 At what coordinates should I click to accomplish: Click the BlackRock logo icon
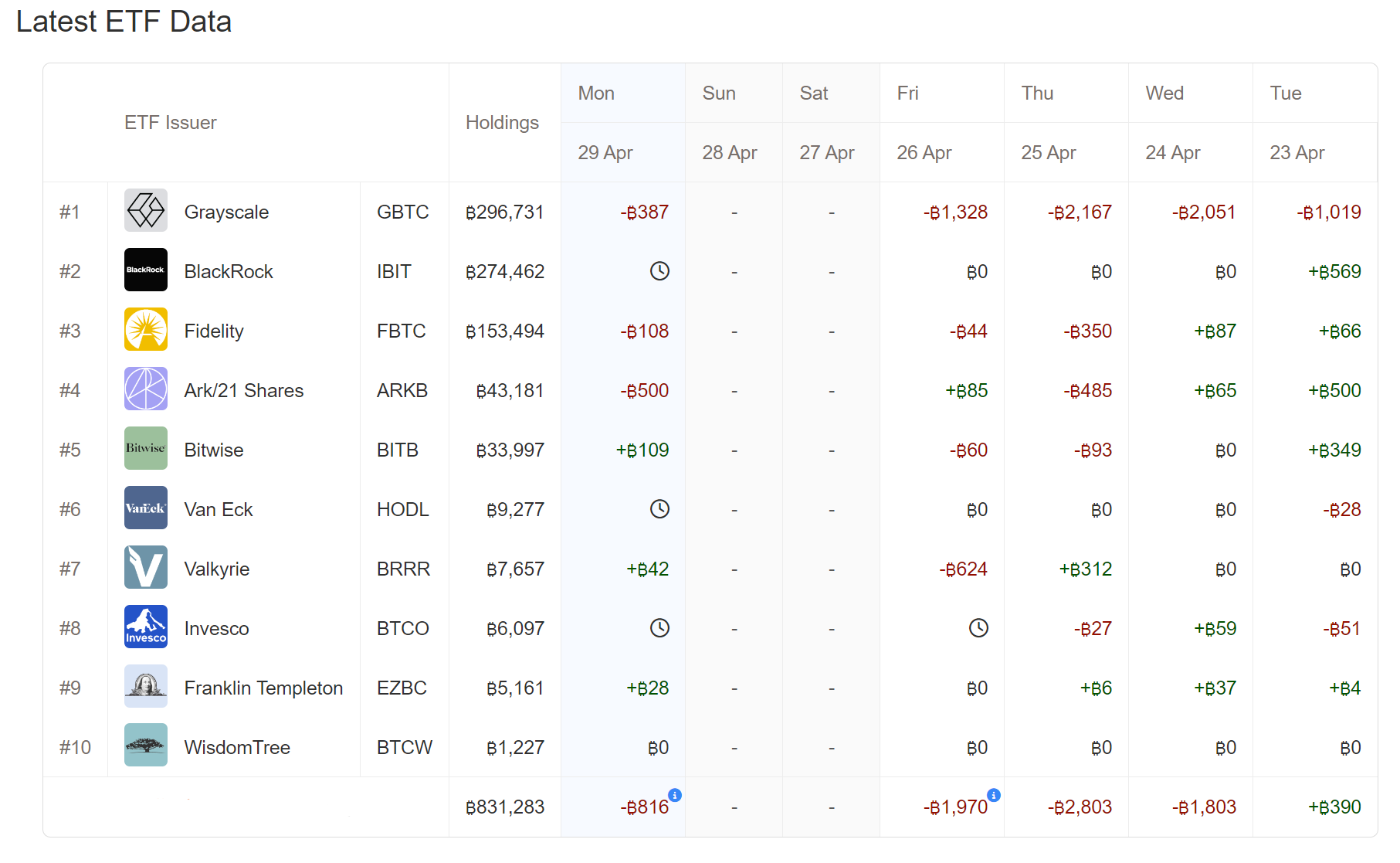[145, 270]
